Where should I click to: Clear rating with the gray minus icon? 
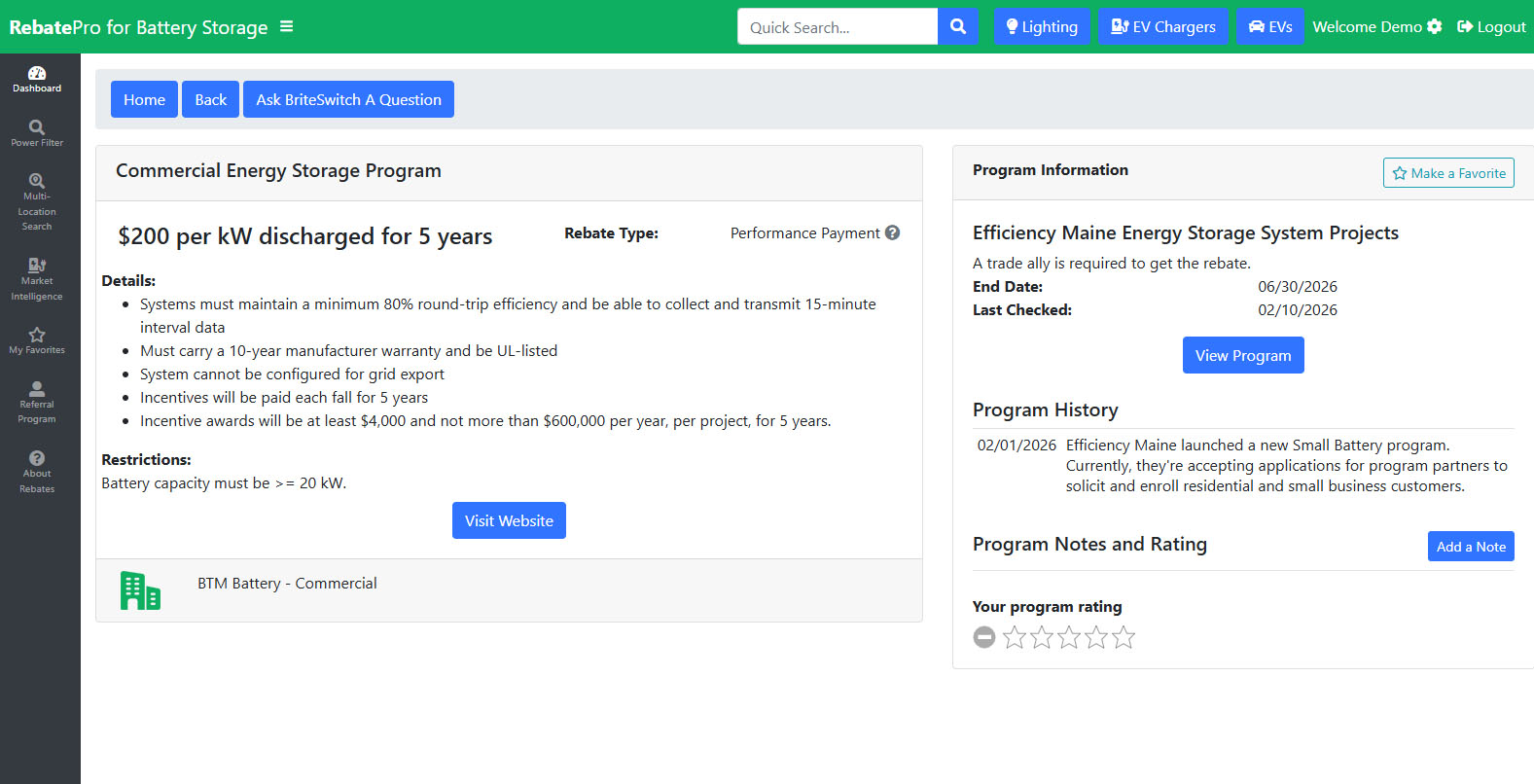click(984, 637)
